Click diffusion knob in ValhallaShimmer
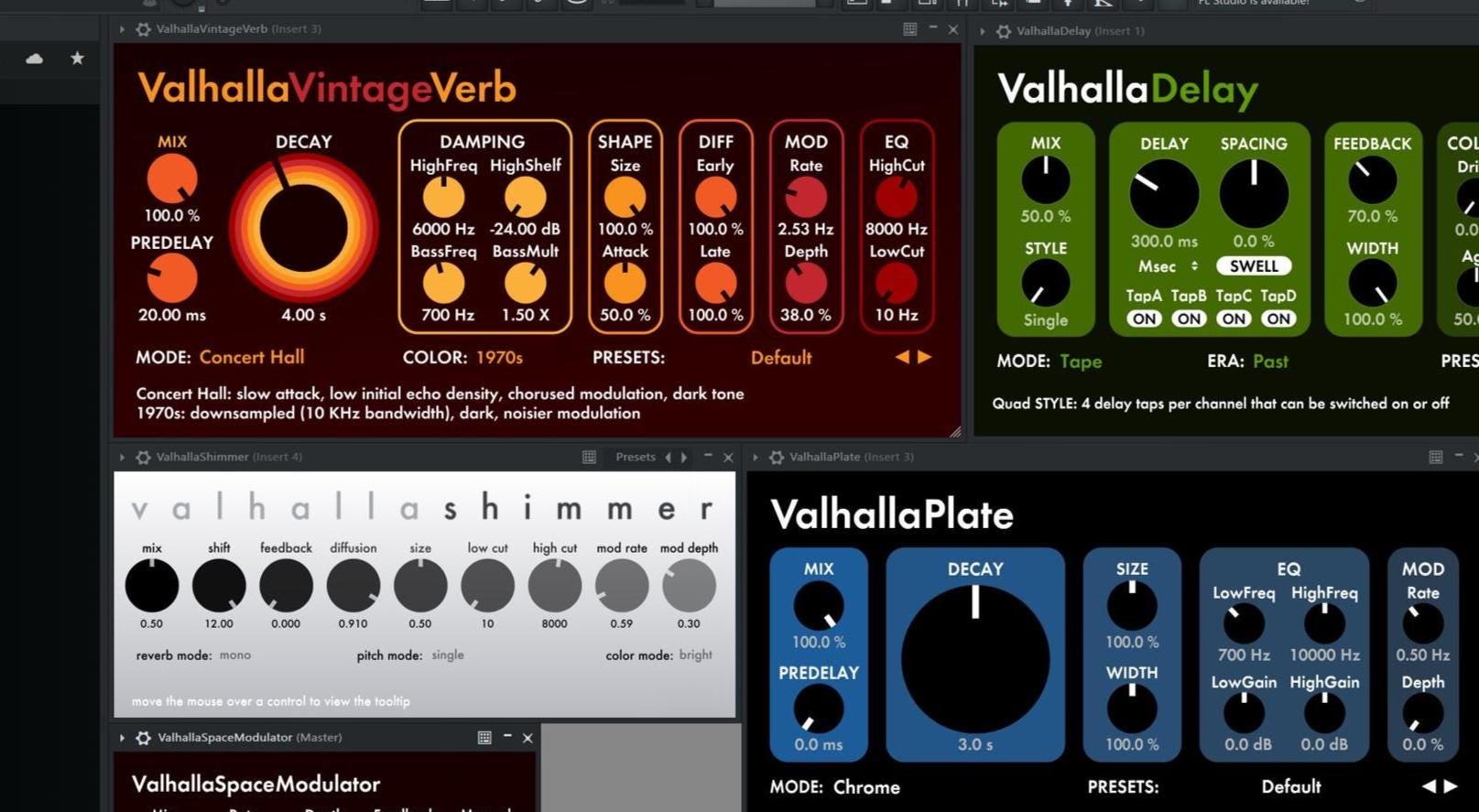1479x812 pixels. click(353, 586)
